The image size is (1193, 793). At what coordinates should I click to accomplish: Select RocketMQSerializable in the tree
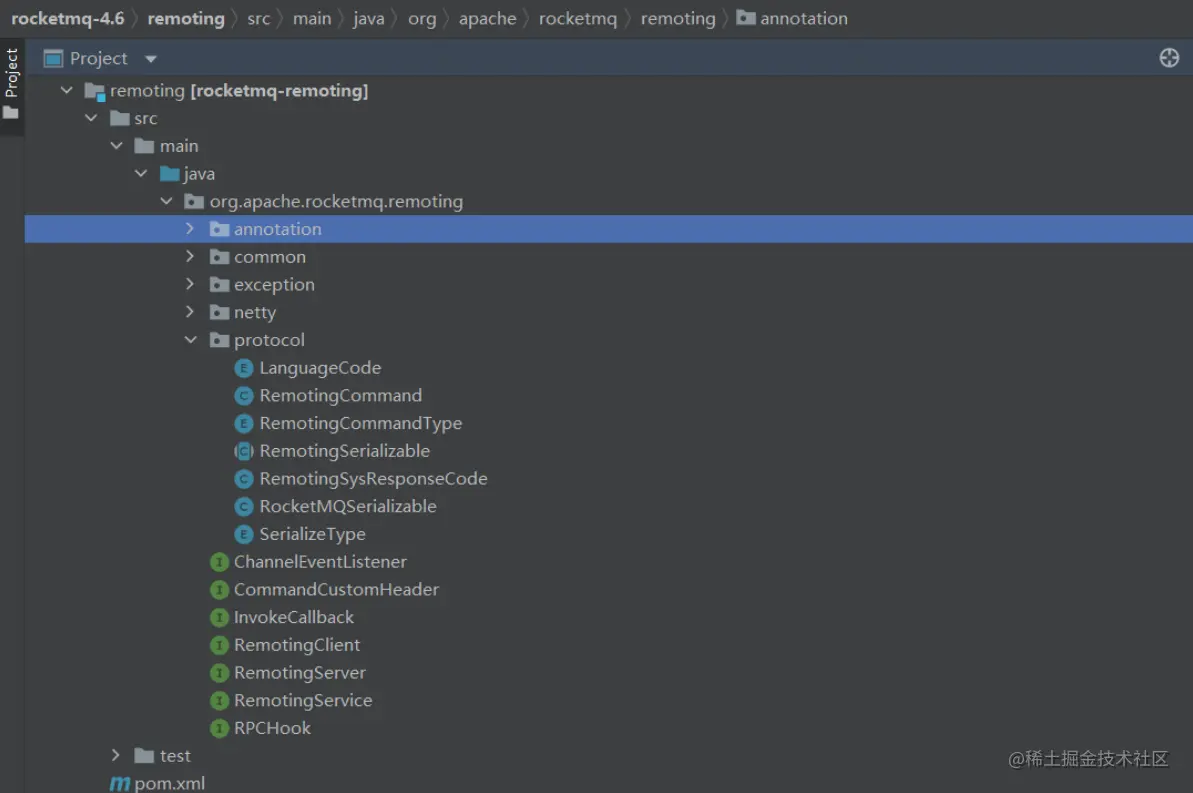tap(348, 507)
